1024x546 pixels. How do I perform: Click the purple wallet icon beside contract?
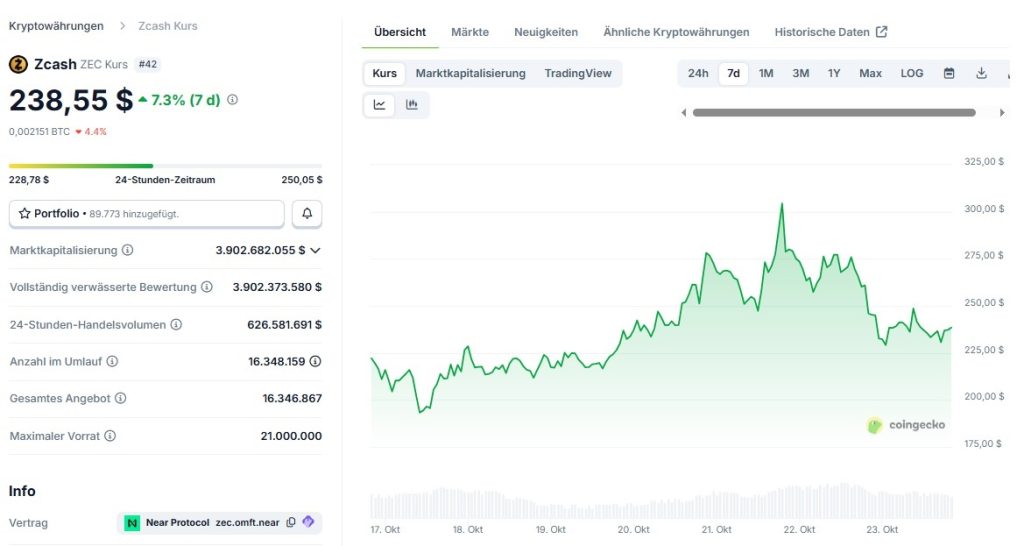pyautogui.click(x=308, y=522)
